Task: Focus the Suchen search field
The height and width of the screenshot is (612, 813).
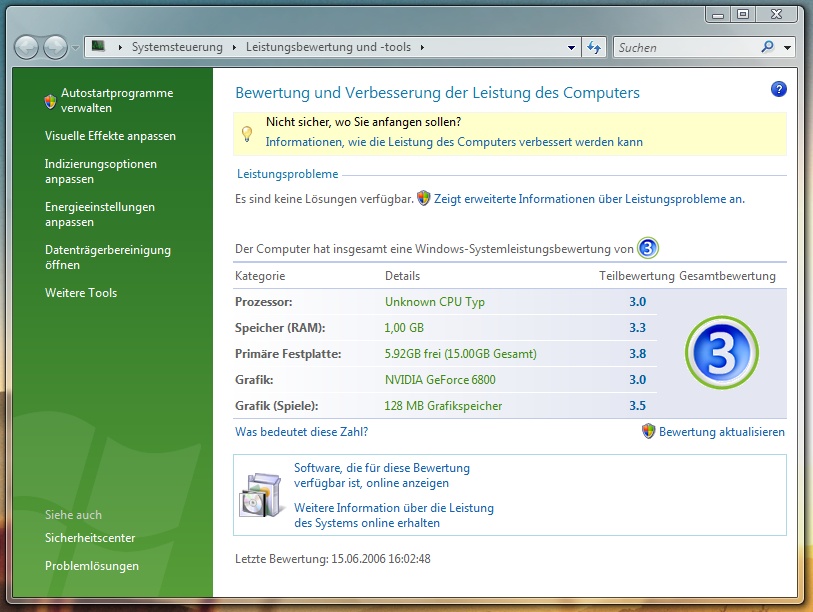Action: pyautogui.click(x=687, y=48)
